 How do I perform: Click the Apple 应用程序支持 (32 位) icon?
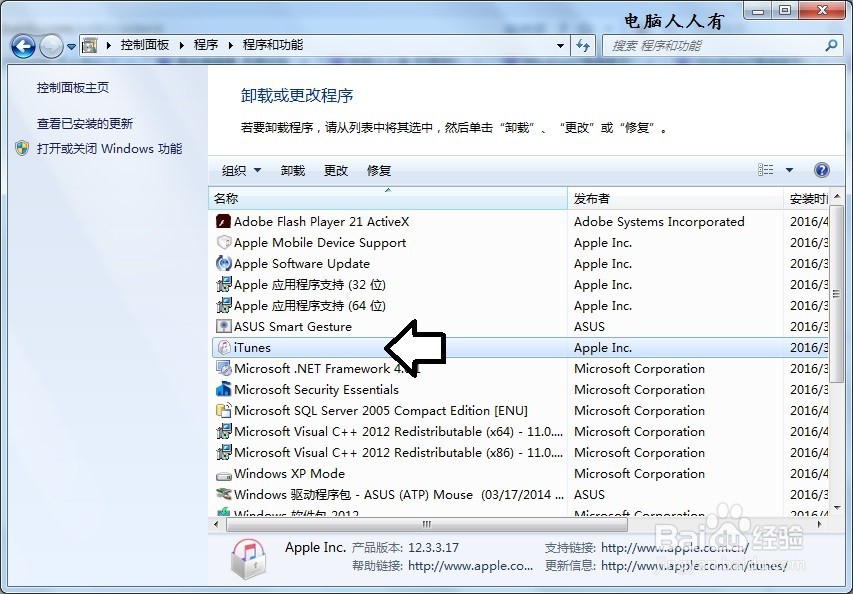tap(224, 284)
